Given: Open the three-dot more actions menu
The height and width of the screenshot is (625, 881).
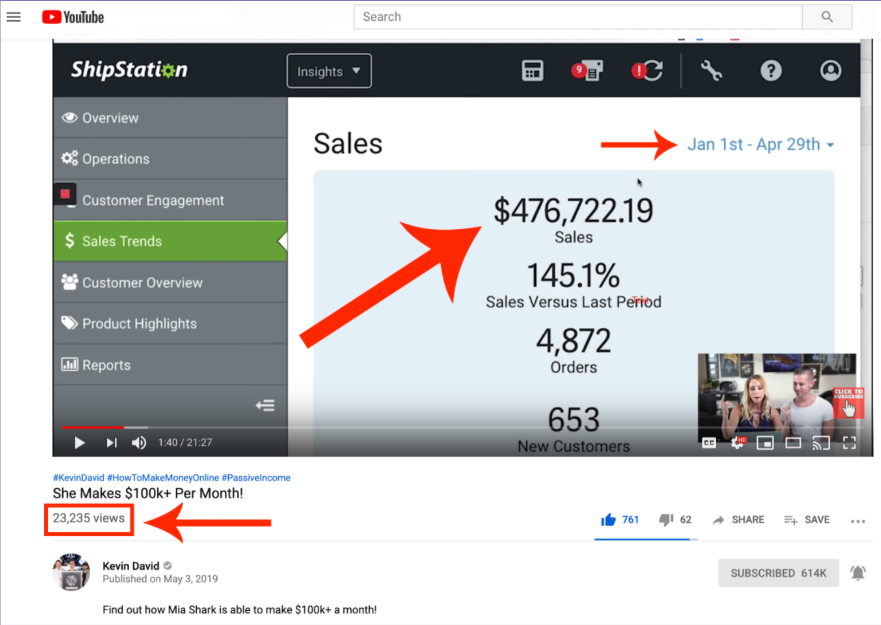Looking at the screenshot, I should tap(858, 522).
